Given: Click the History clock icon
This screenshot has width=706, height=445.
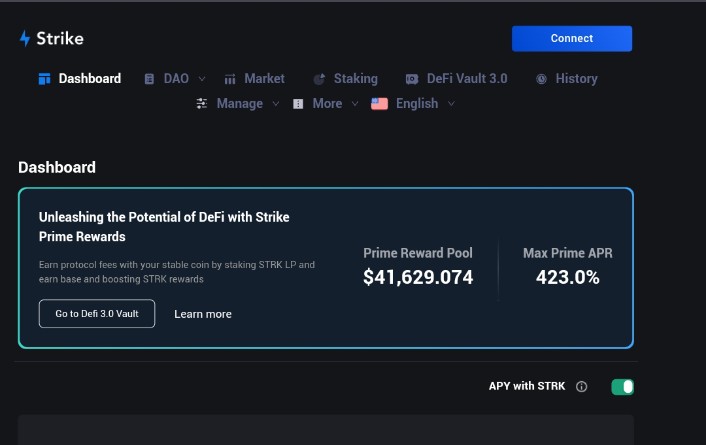Looking at the screenshot, I should 541,79.
